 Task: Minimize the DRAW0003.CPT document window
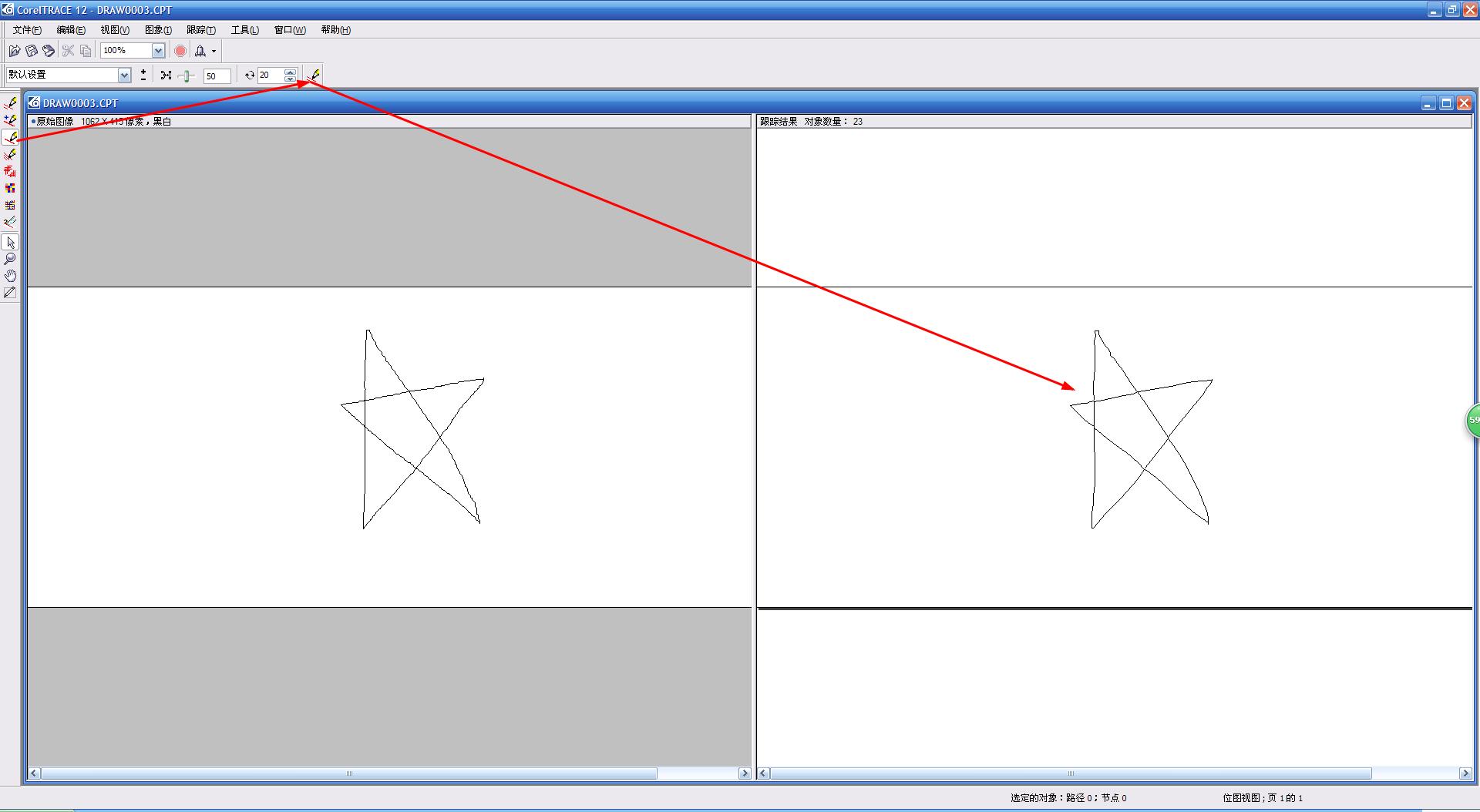pyautogui.click(x=1428, y=103)
